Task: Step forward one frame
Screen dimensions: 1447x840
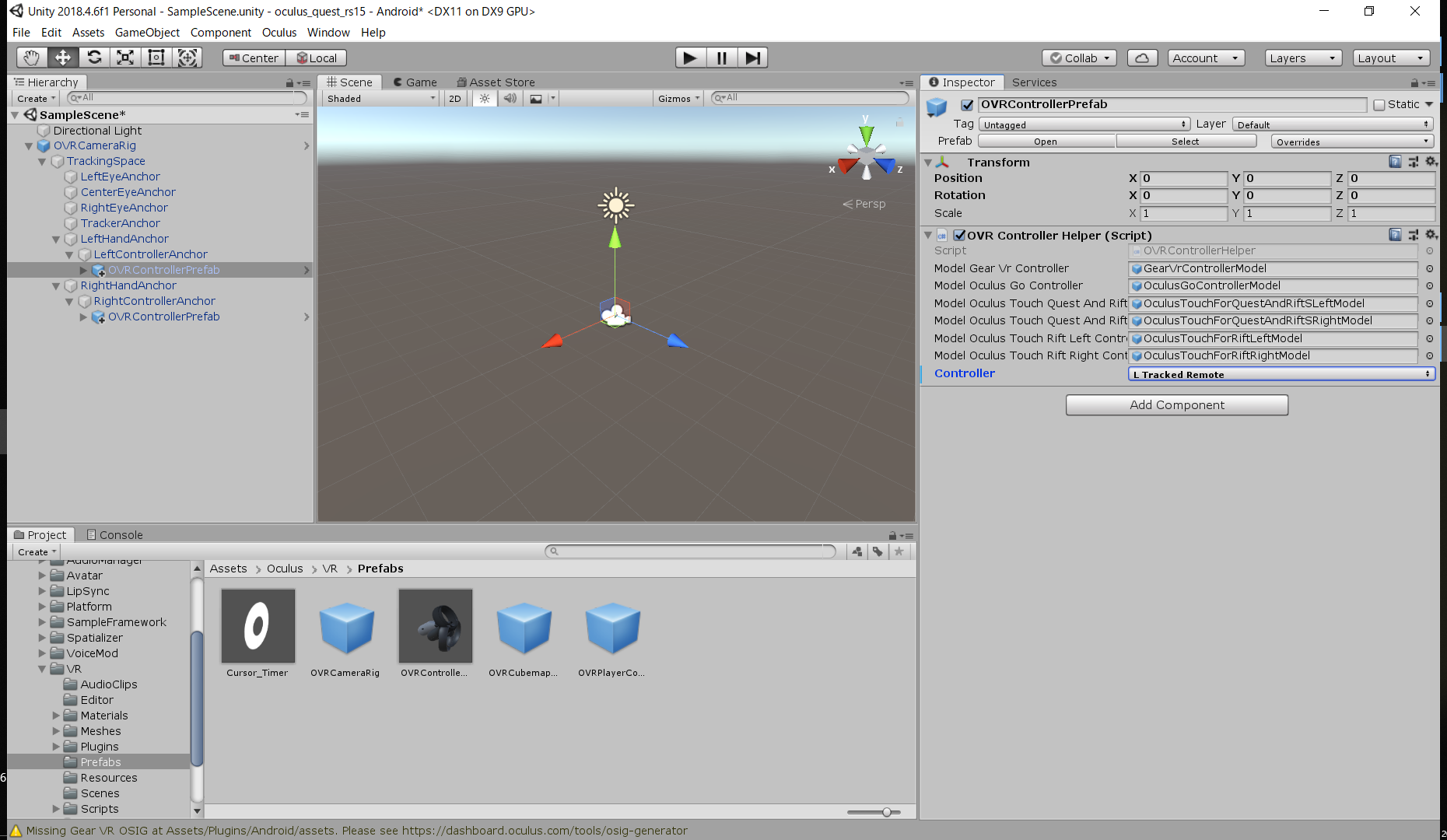Action: 752,58
